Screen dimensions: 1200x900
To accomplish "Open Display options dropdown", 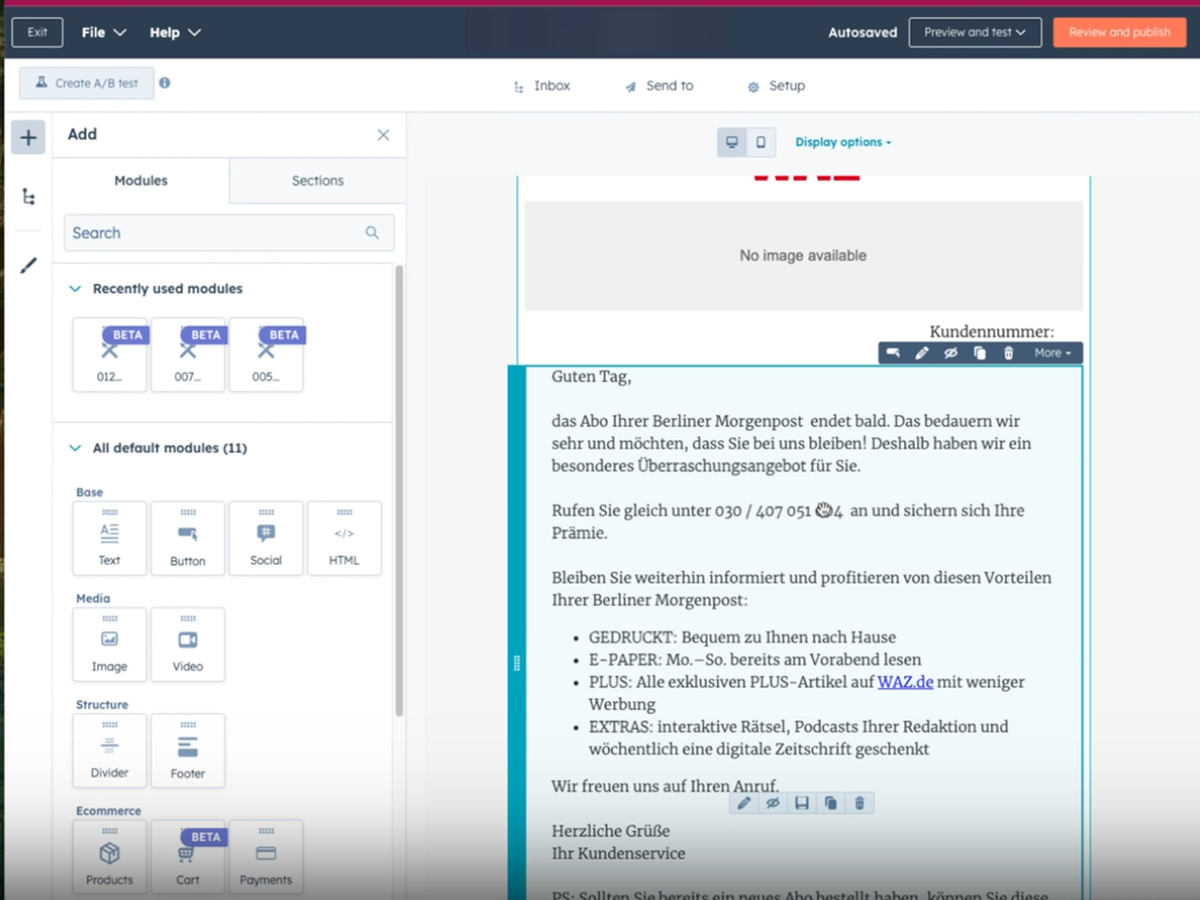I will pos(843,142).
